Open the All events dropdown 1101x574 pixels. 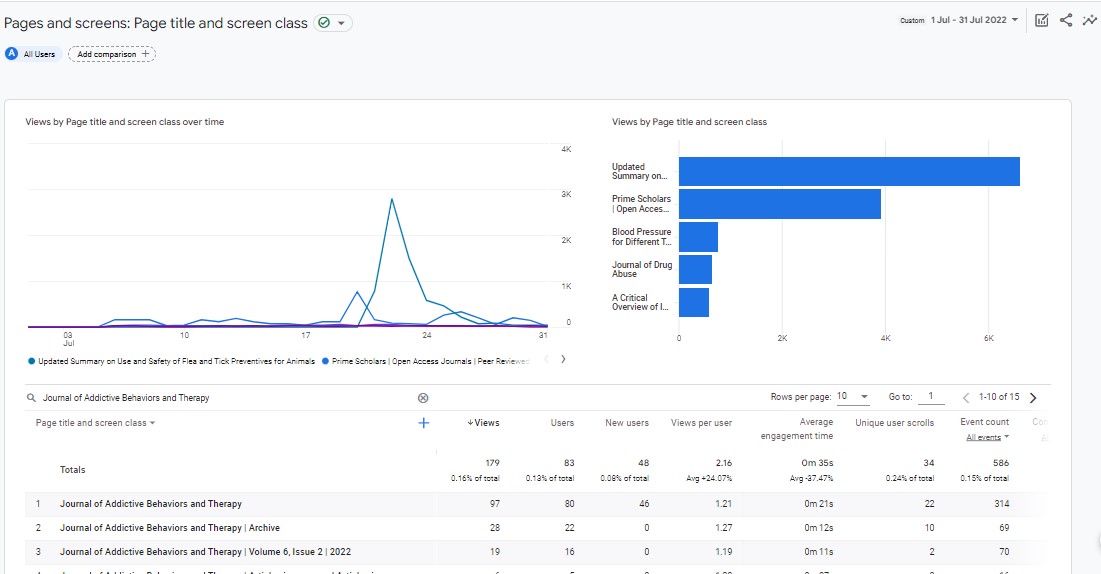[x=988, y=437]
